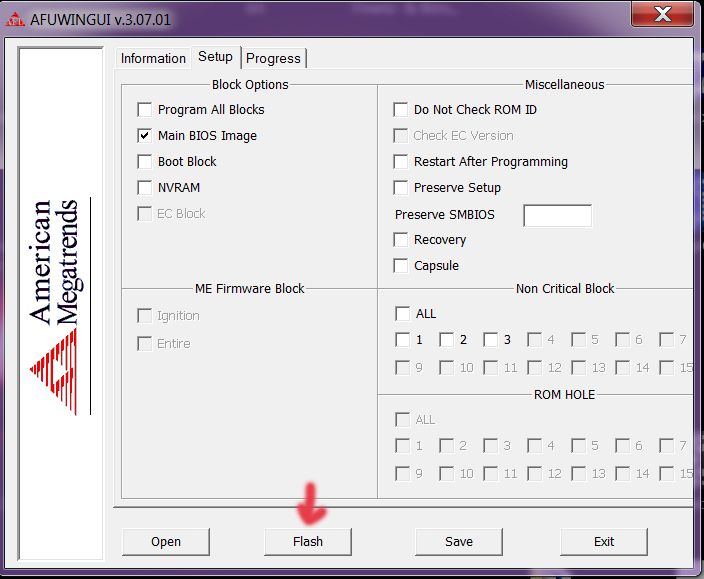Click Non Critical Block 13 checkbox

(578, 368)
